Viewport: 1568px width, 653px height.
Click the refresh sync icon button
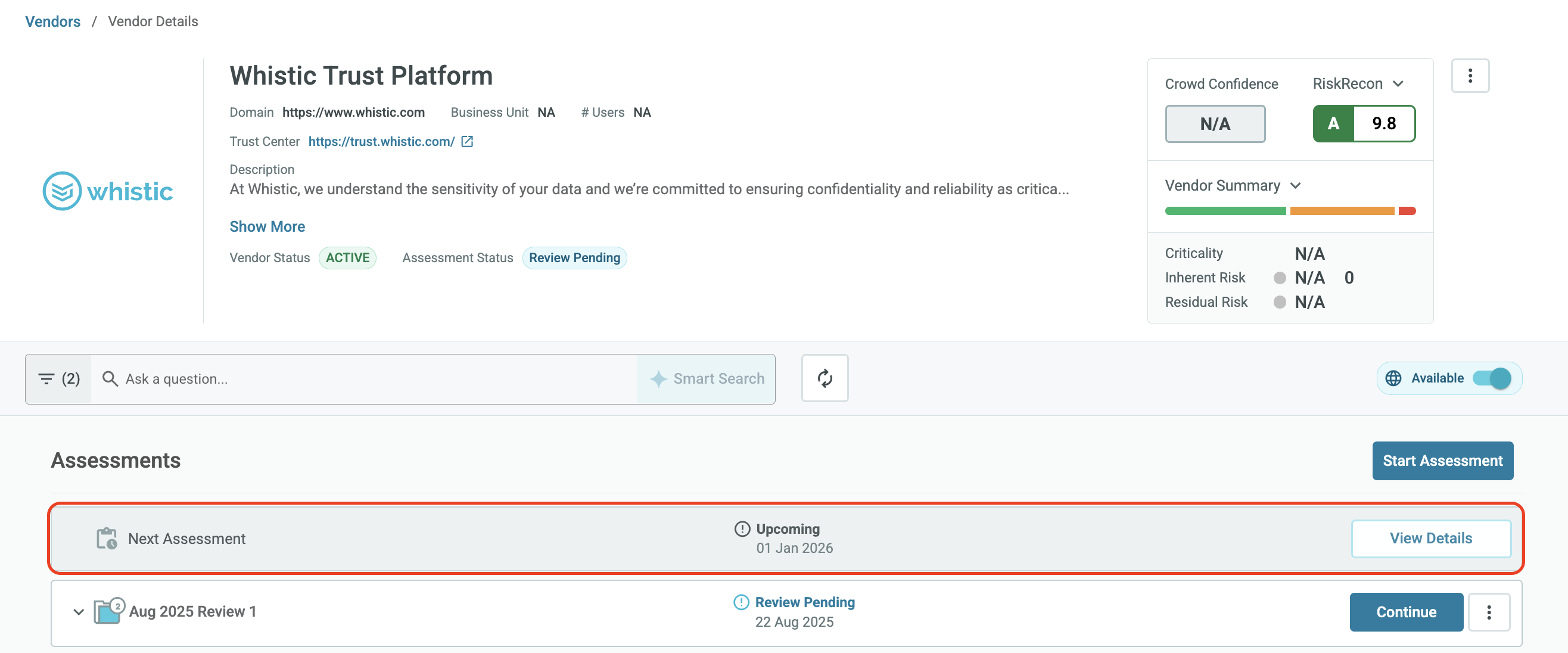pyautogui.click(x=825, y=378)
